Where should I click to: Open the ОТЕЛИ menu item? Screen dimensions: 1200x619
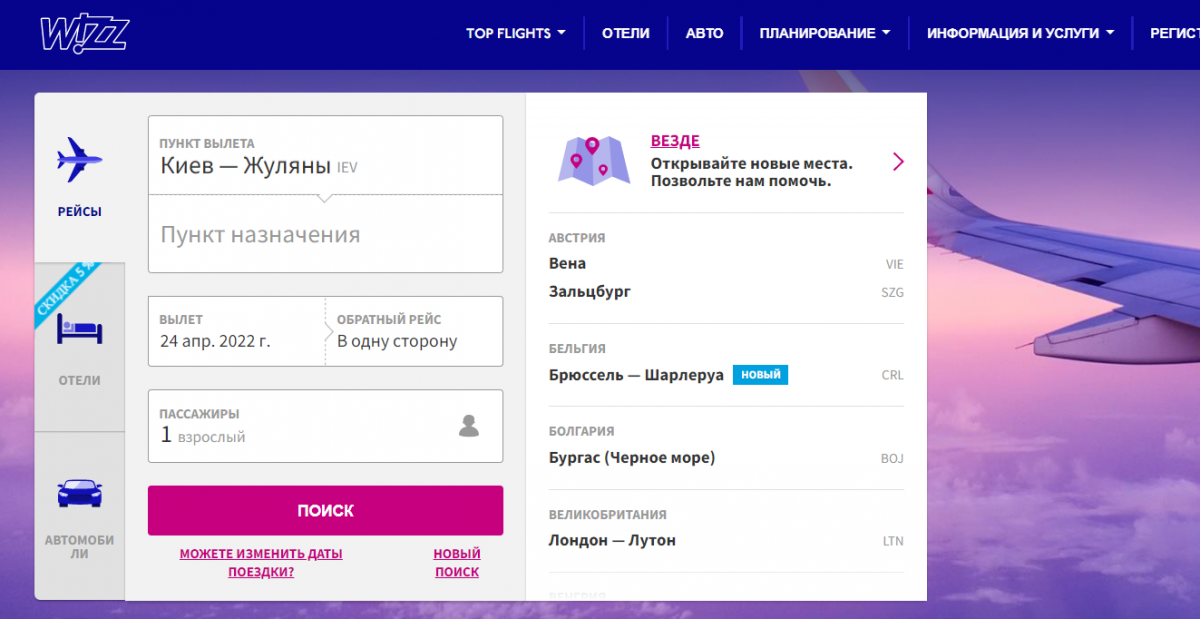pos(626,33)
